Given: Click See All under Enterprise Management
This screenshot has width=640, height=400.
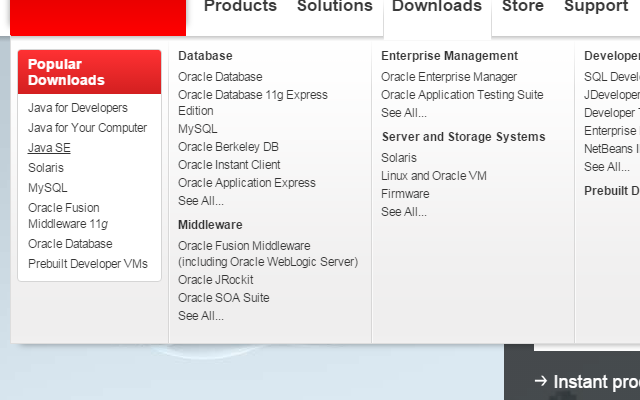Looking at the screenshot, I should point(404,113).
